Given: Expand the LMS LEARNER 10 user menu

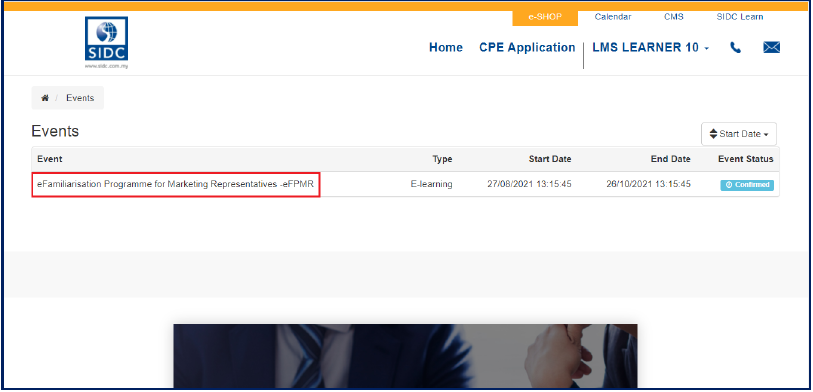Looking at the screenshot, I should point(650,48).
